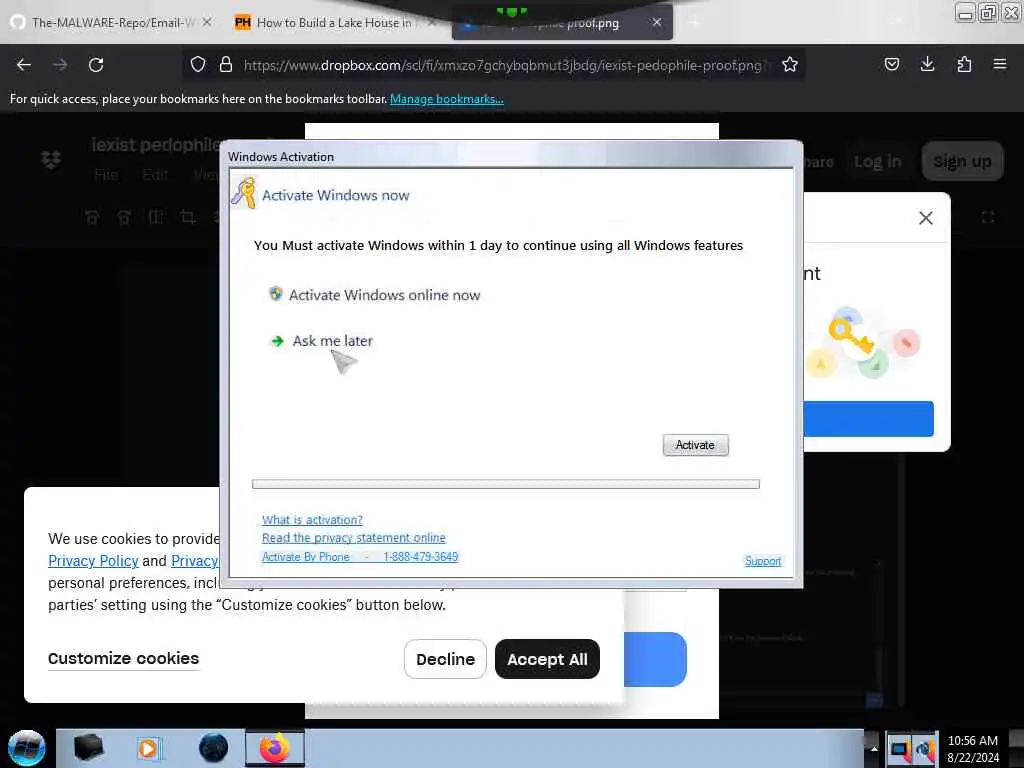Click the Start button orb
The width and height of the screenshot is (1024, 768).
pyautogui.click(x=27, y=748)
